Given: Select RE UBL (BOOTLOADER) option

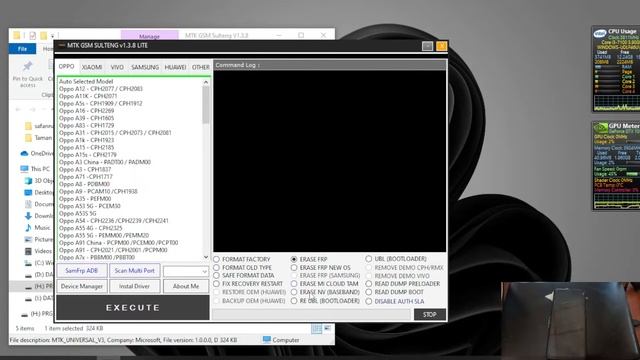Looking at the screenshot, I should coord(325,301).
